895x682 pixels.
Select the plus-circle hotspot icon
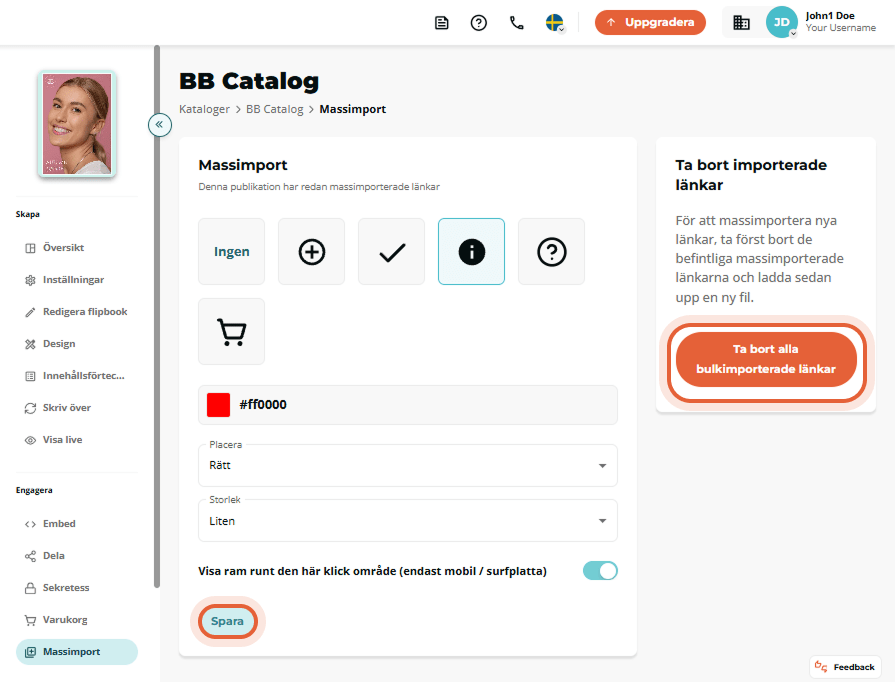312,252
